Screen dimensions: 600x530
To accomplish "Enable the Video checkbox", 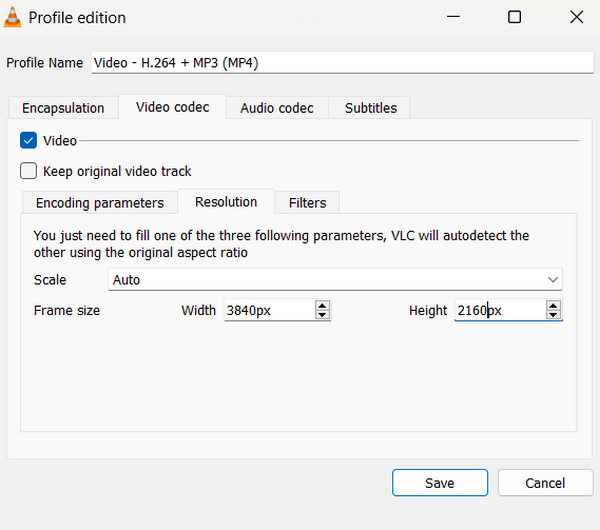I will [28, 140].
